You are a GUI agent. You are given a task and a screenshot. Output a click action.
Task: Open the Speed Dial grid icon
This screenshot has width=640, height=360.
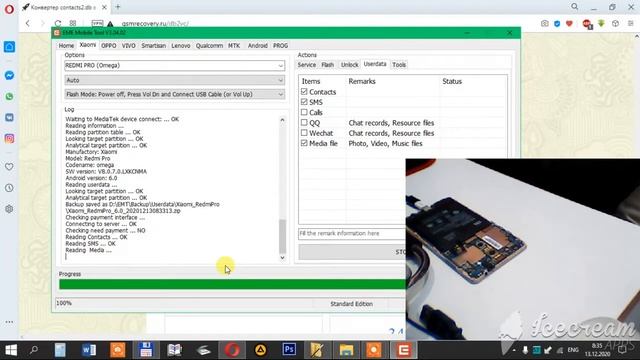point(73,23)
